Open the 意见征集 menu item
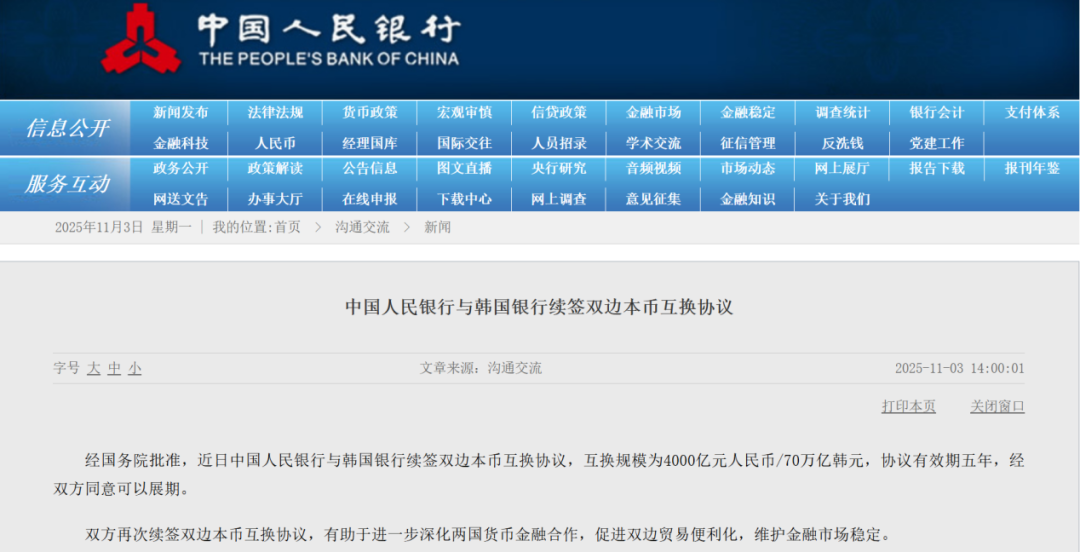This screenshot has width=1080, height=552. [x=653, y=199]
